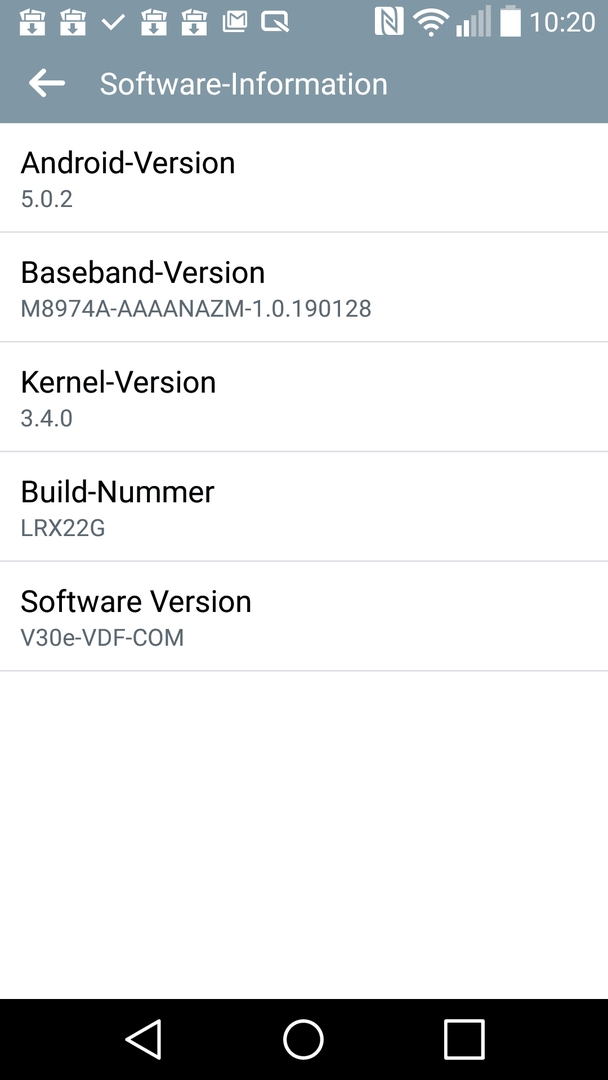
Task: Tap the checkmark notification icon
Action: point(113,22)
